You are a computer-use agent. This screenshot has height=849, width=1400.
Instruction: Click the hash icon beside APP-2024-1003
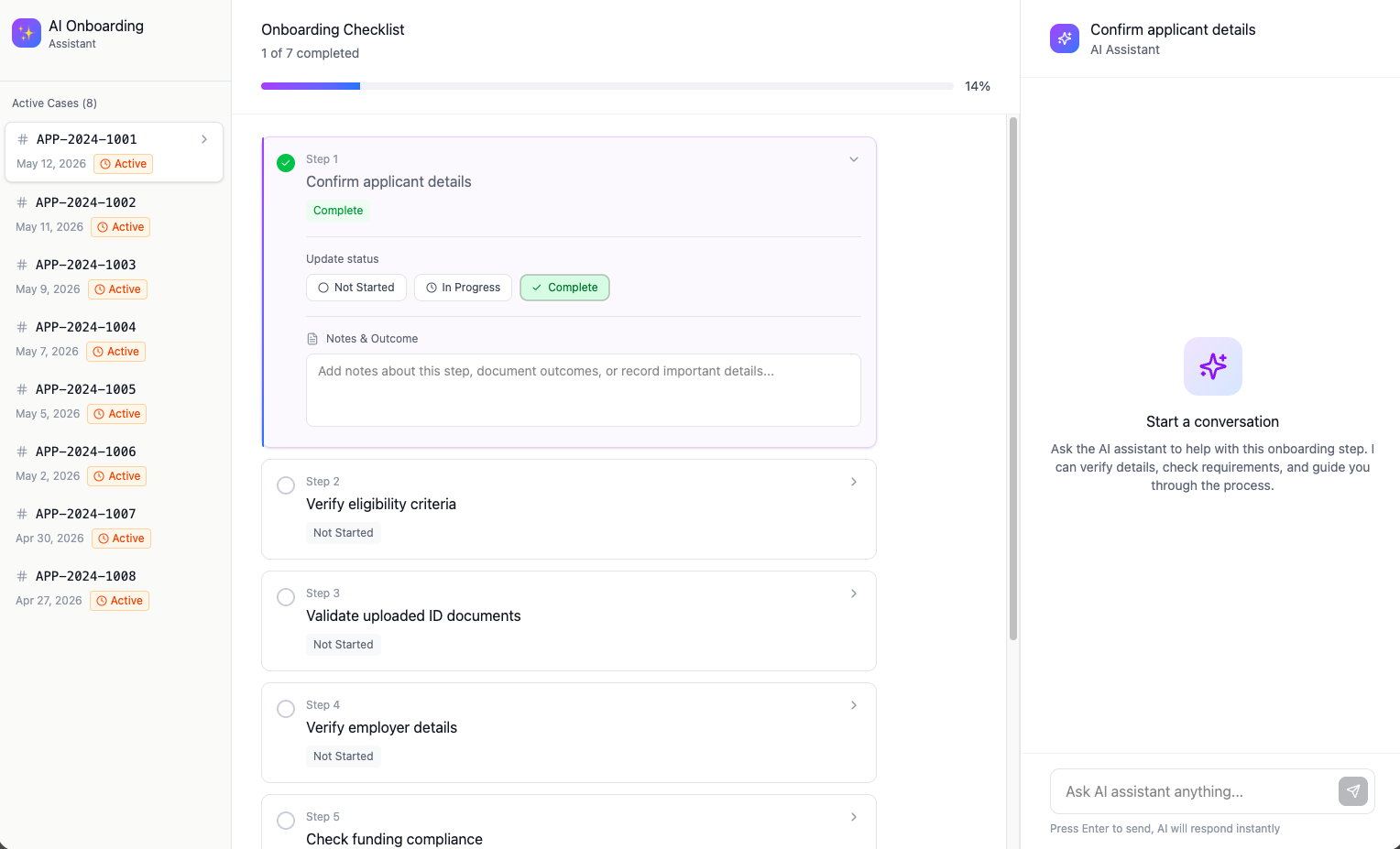pyautogui.click(x=22, y=265)
